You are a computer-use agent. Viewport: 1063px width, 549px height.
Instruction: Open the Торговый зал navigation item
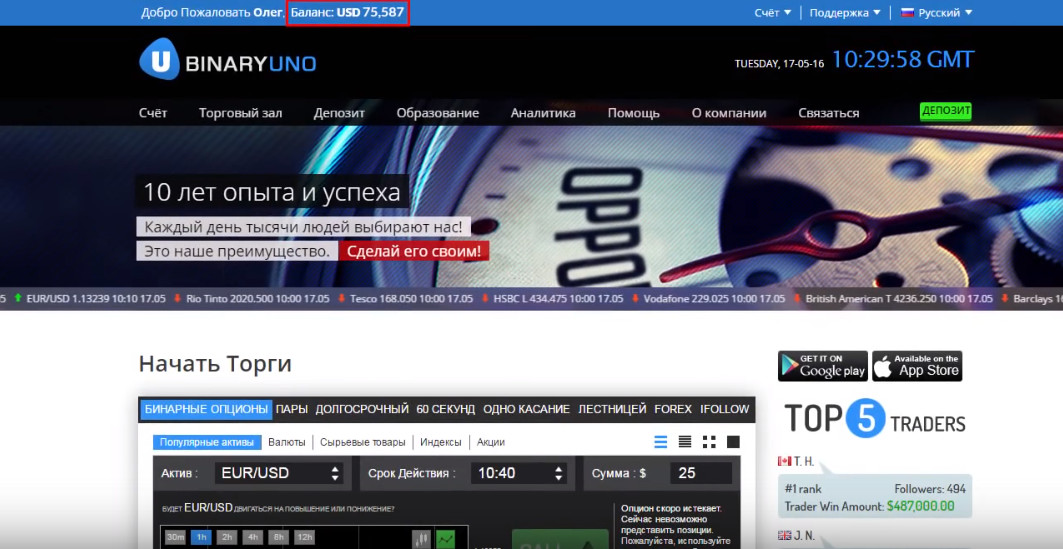240,113
